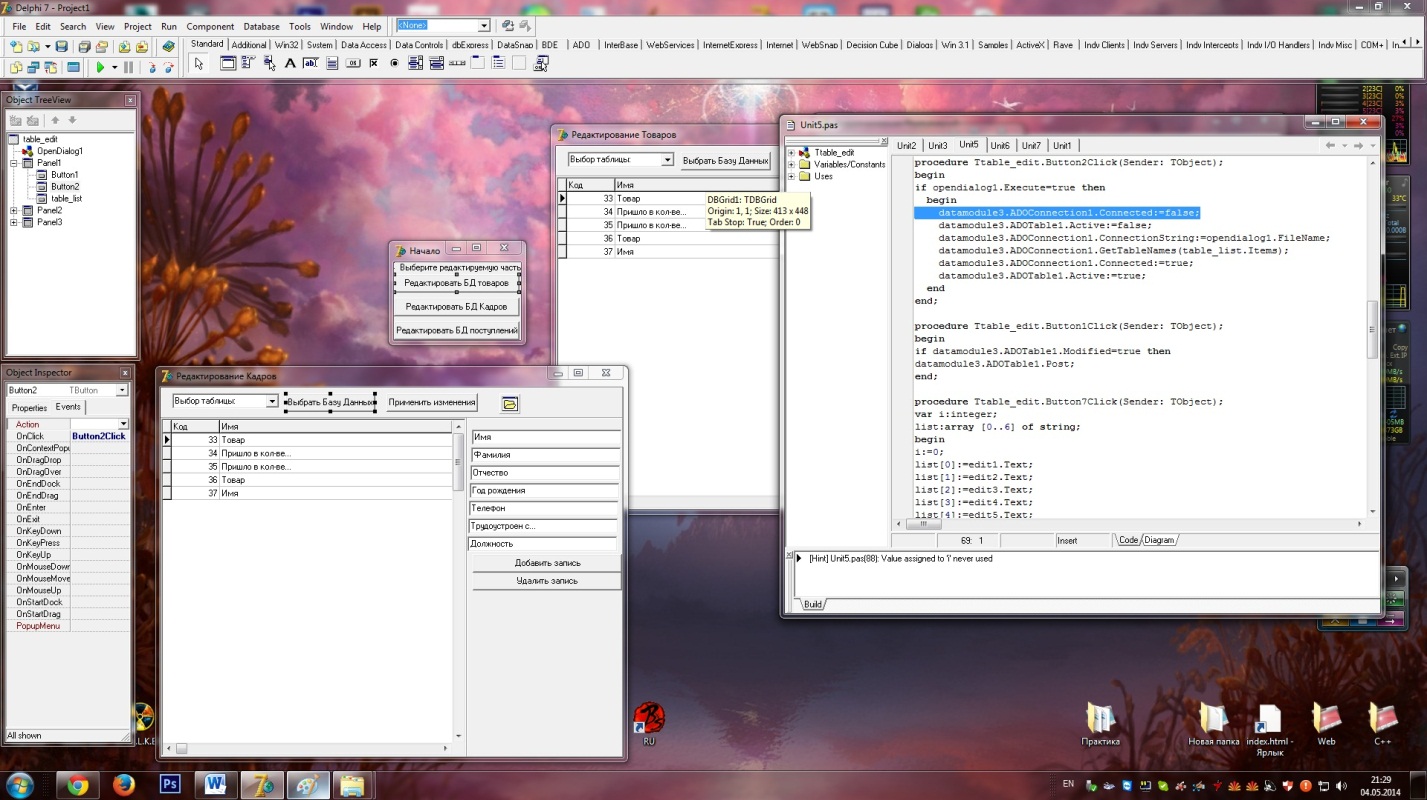Open Help contents book icon
The height and width of the screenshot is (800, 1427).
tap(168, 46)
